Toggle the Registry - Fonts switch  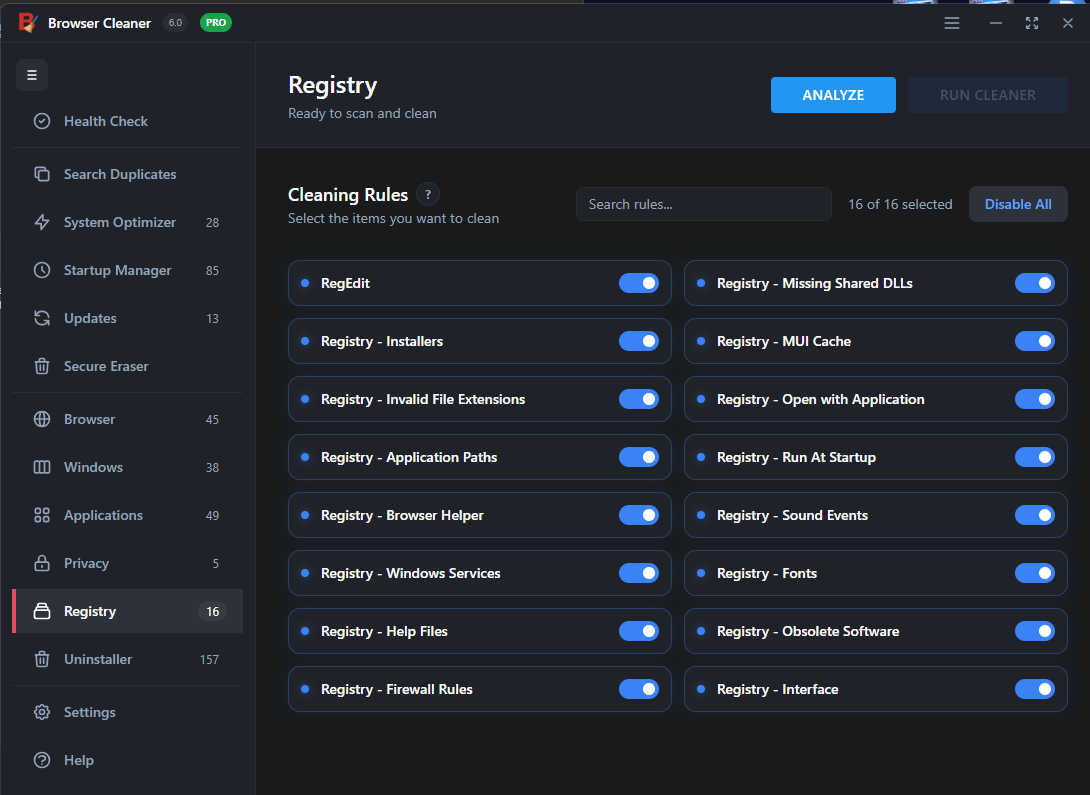[1034, 573]
